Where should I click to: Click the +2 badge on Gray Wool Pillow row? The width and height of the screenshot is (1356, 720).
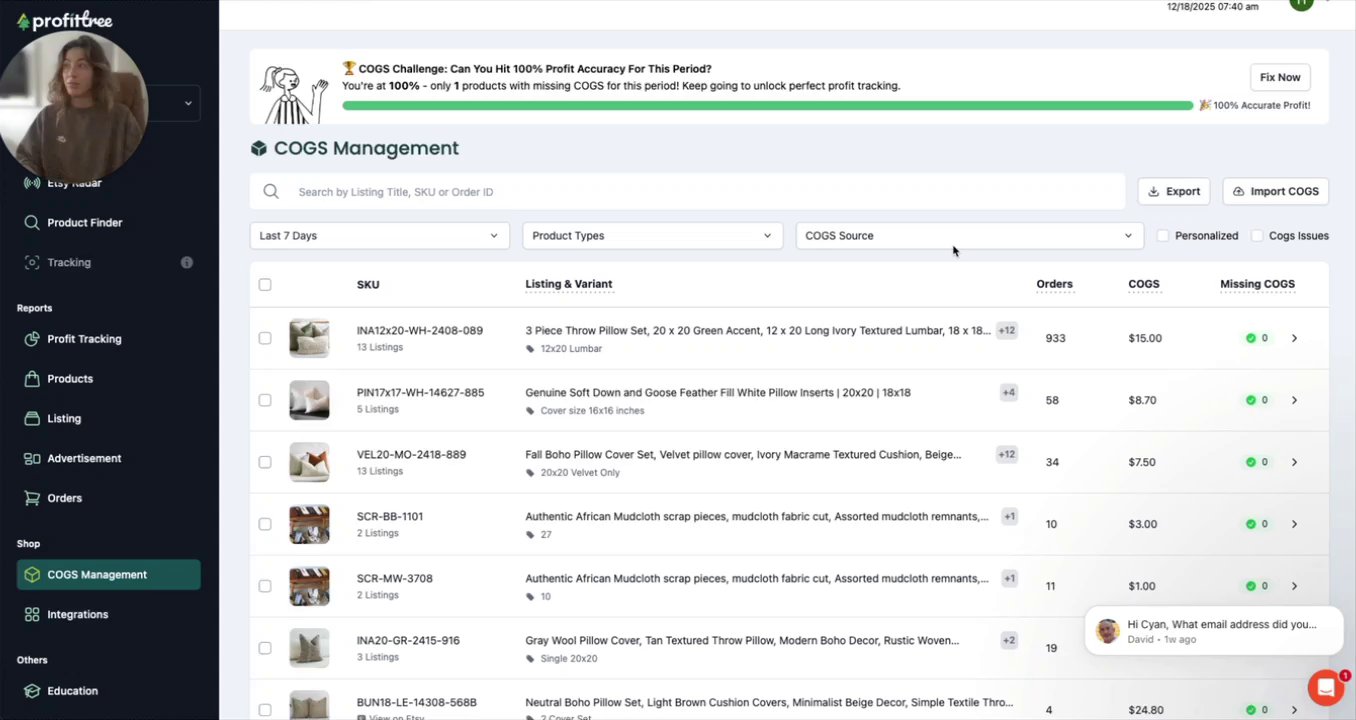(1008, 641)
